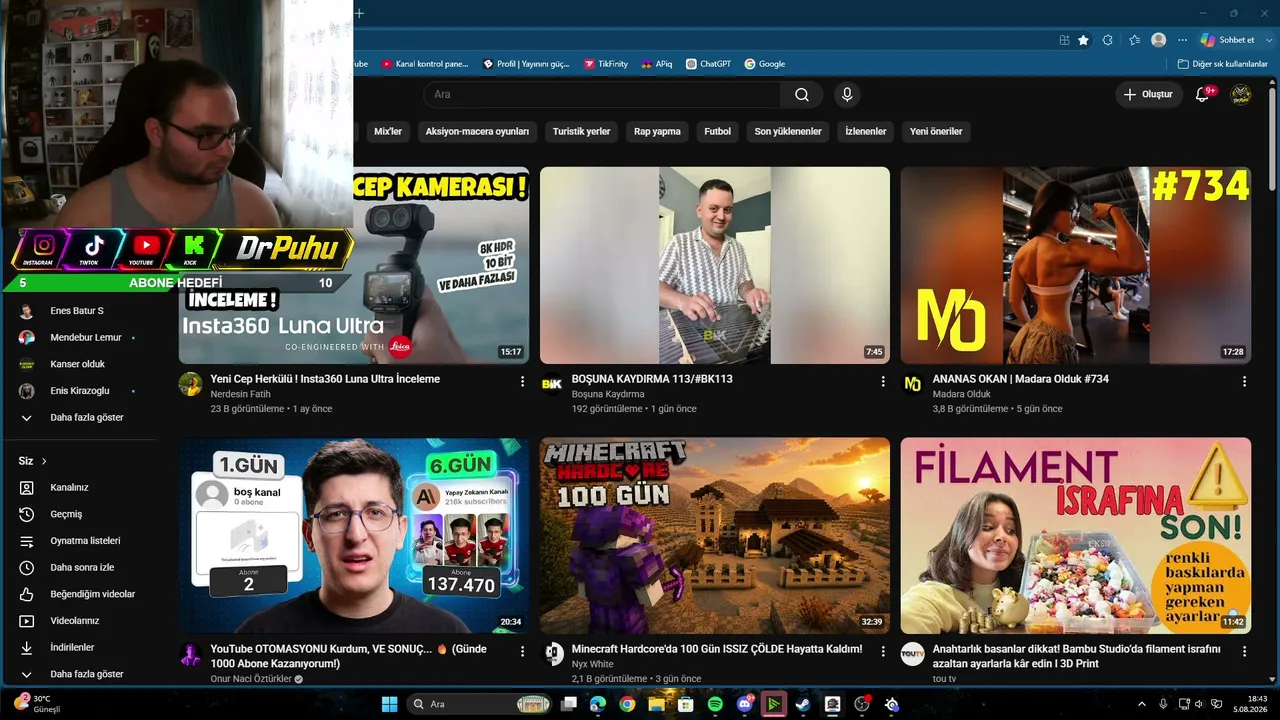Screen dimensions: 1280x720
Task: Open Onur Naci Öztürkler channel avatar
Action: point(190,654)
